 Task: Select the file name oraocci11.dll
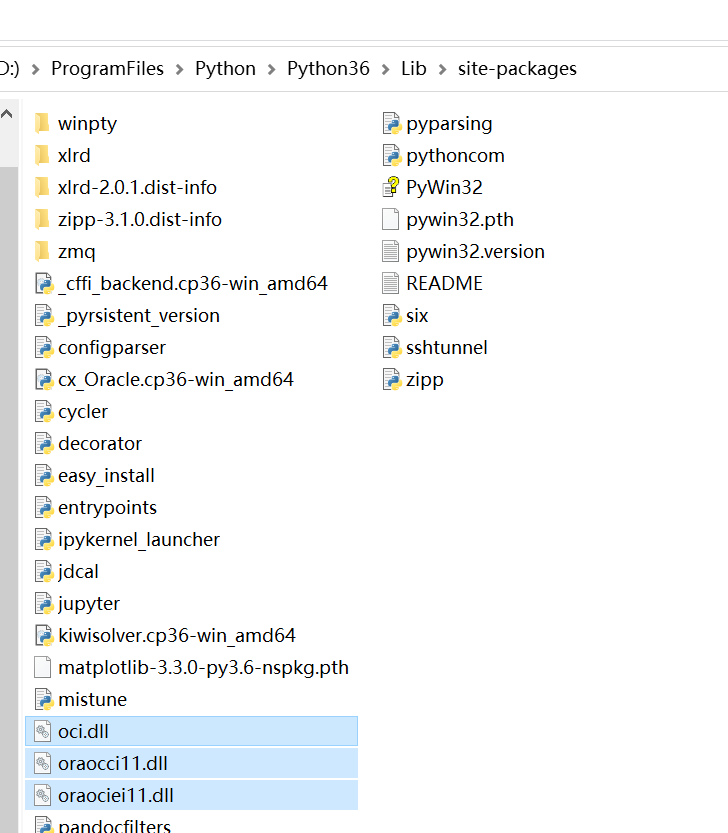[x=113, y=763]
